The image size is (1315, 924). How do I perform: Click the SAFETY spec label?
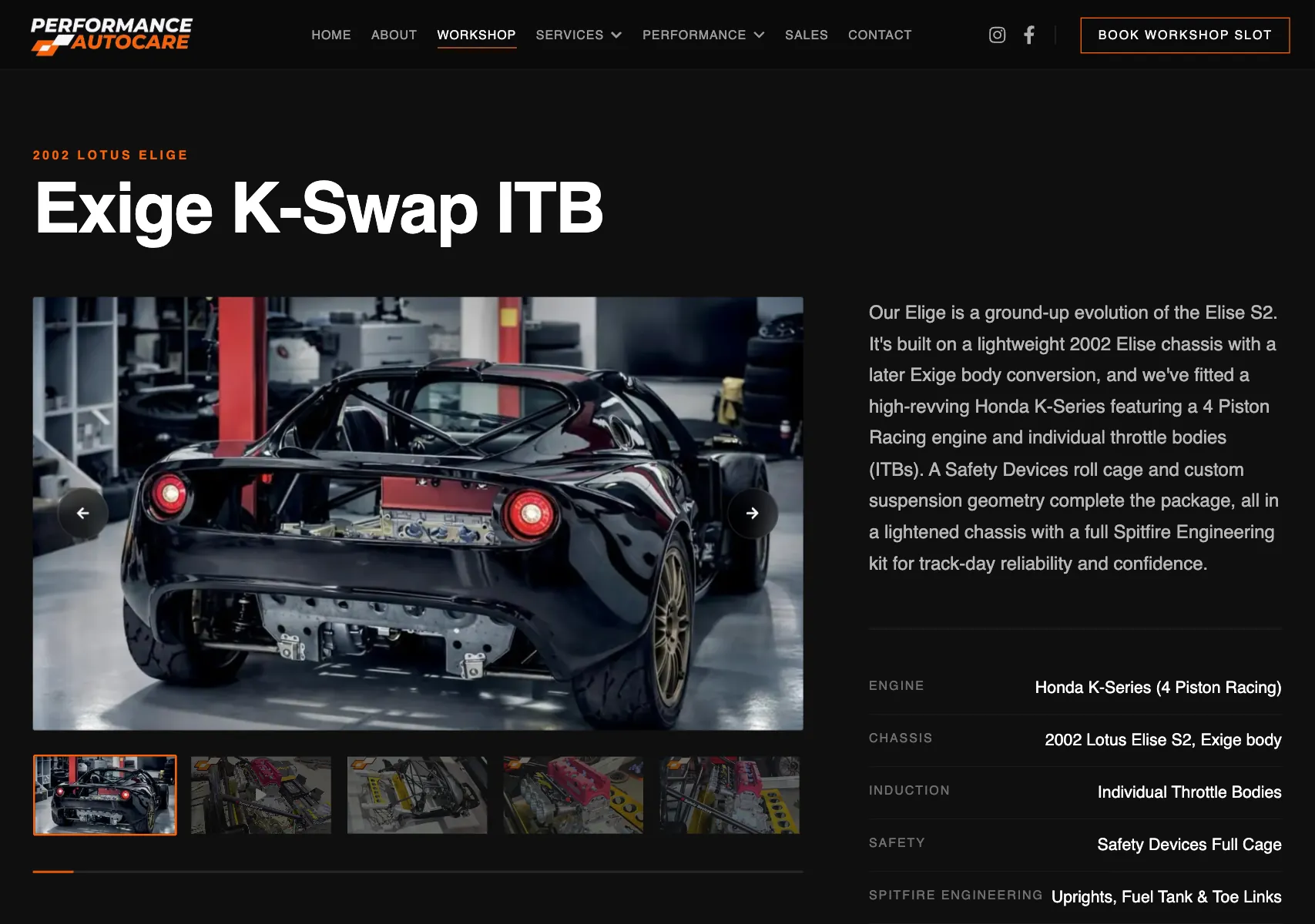click(897, 843)
